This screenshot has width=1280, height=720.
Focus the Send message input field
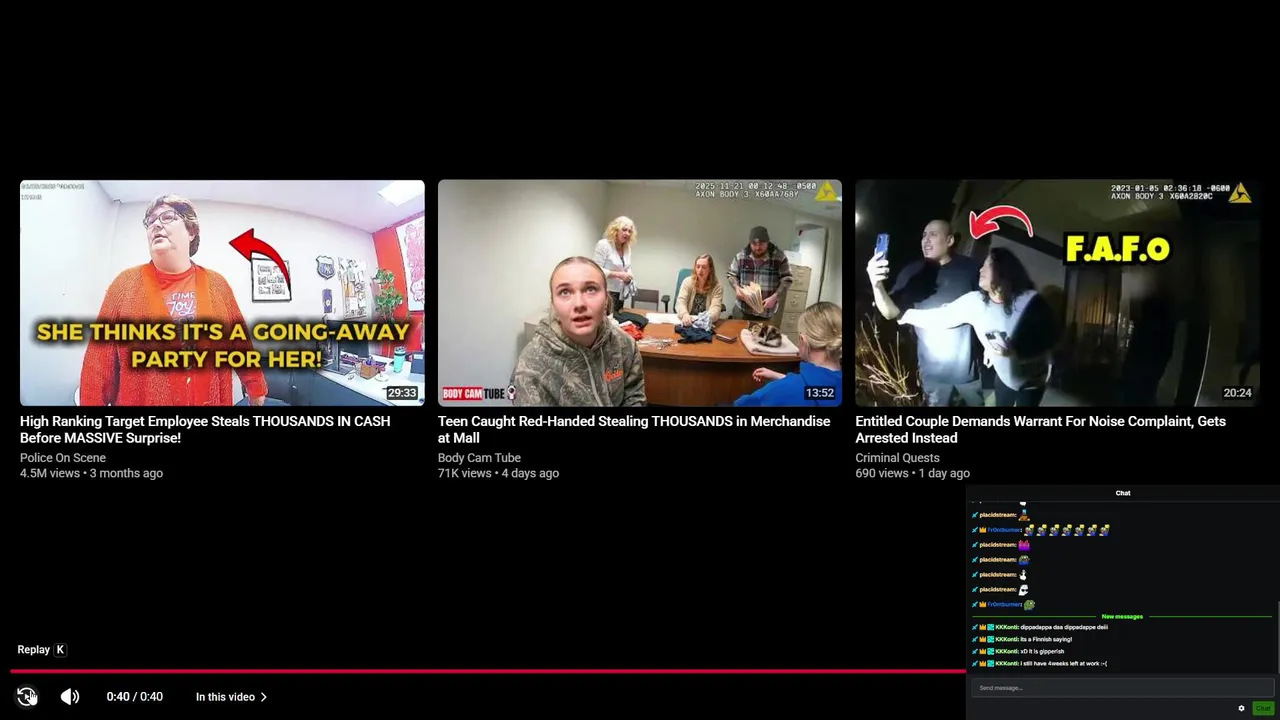point(1122,688)
